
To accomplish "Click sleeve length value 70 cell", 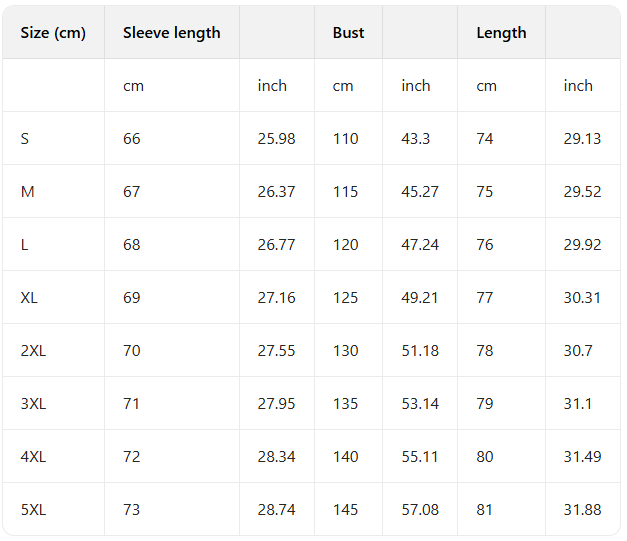I will 132,351.
